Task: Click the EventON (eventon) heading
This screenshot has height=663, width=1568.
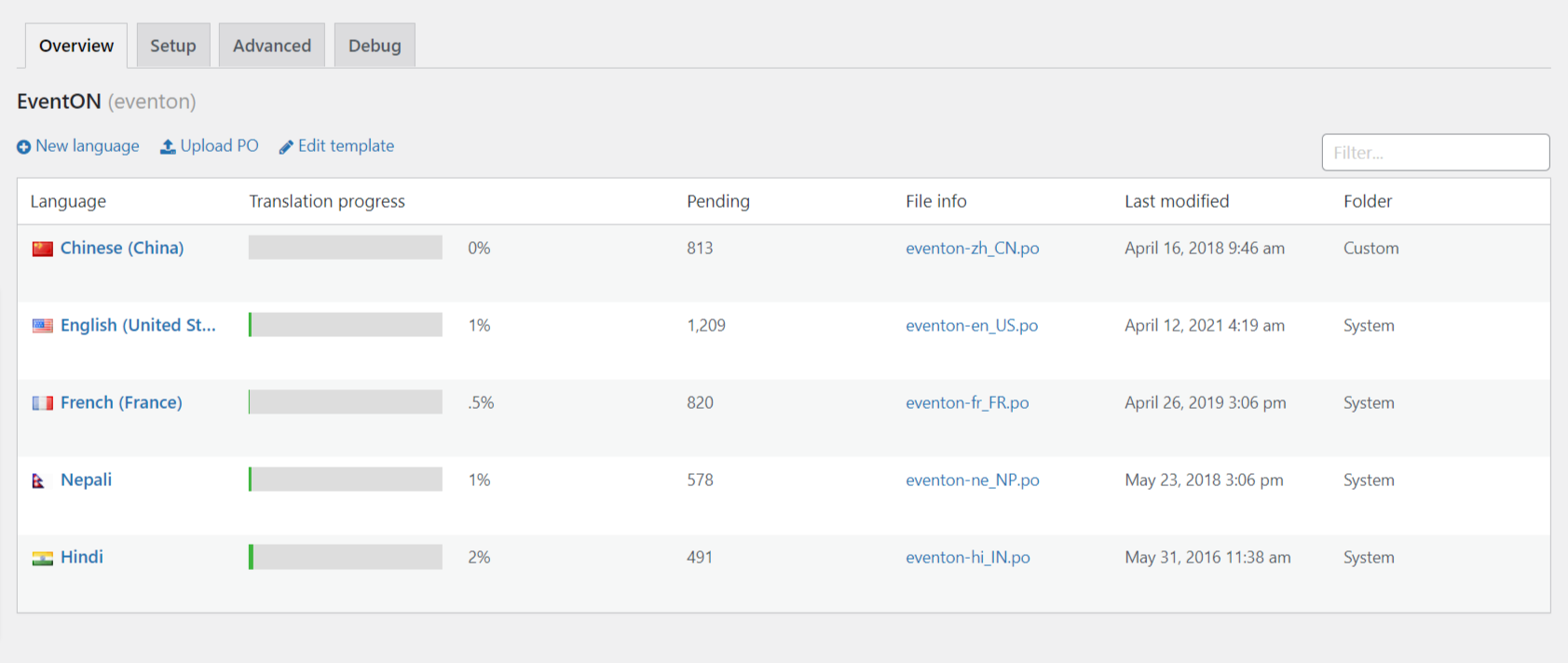Action: [x=106, y=101]
